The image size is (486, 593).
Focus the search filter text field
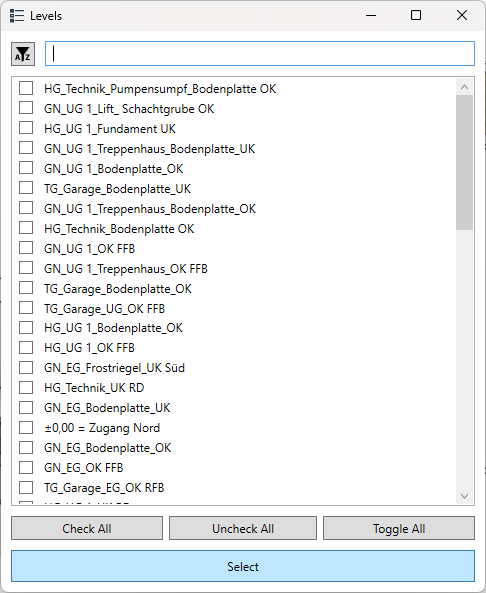click(260, 54)
